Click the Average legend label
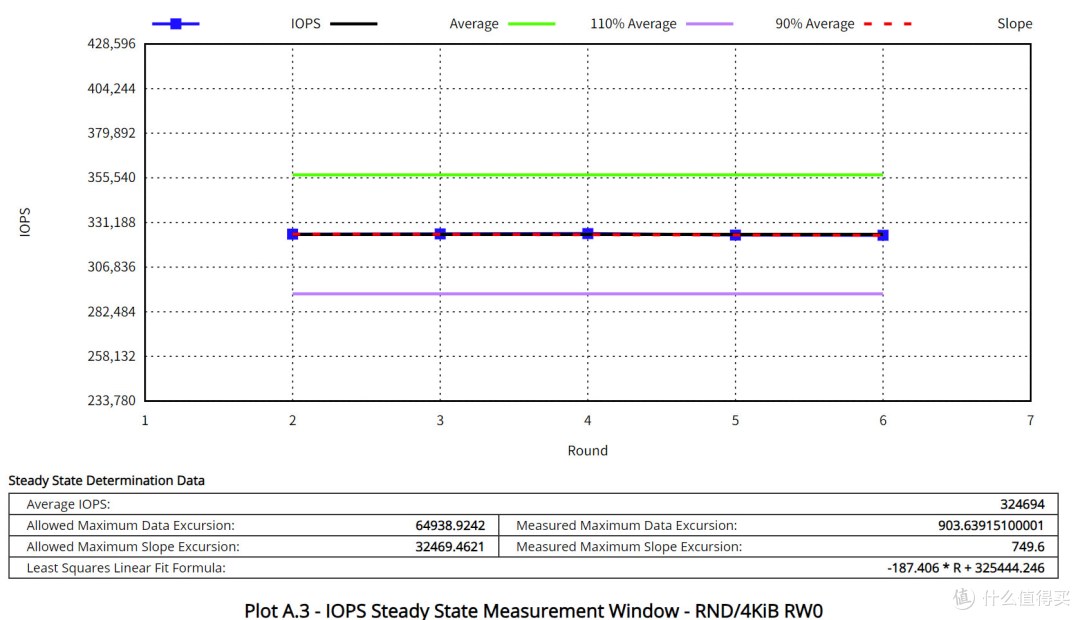 click(474, 23)
